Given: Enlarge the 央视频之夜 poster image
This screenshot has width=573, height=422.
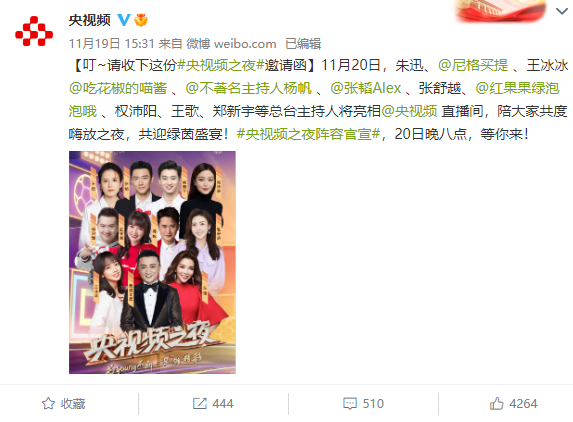Looking at the screenshot, I should pos(152,262).
